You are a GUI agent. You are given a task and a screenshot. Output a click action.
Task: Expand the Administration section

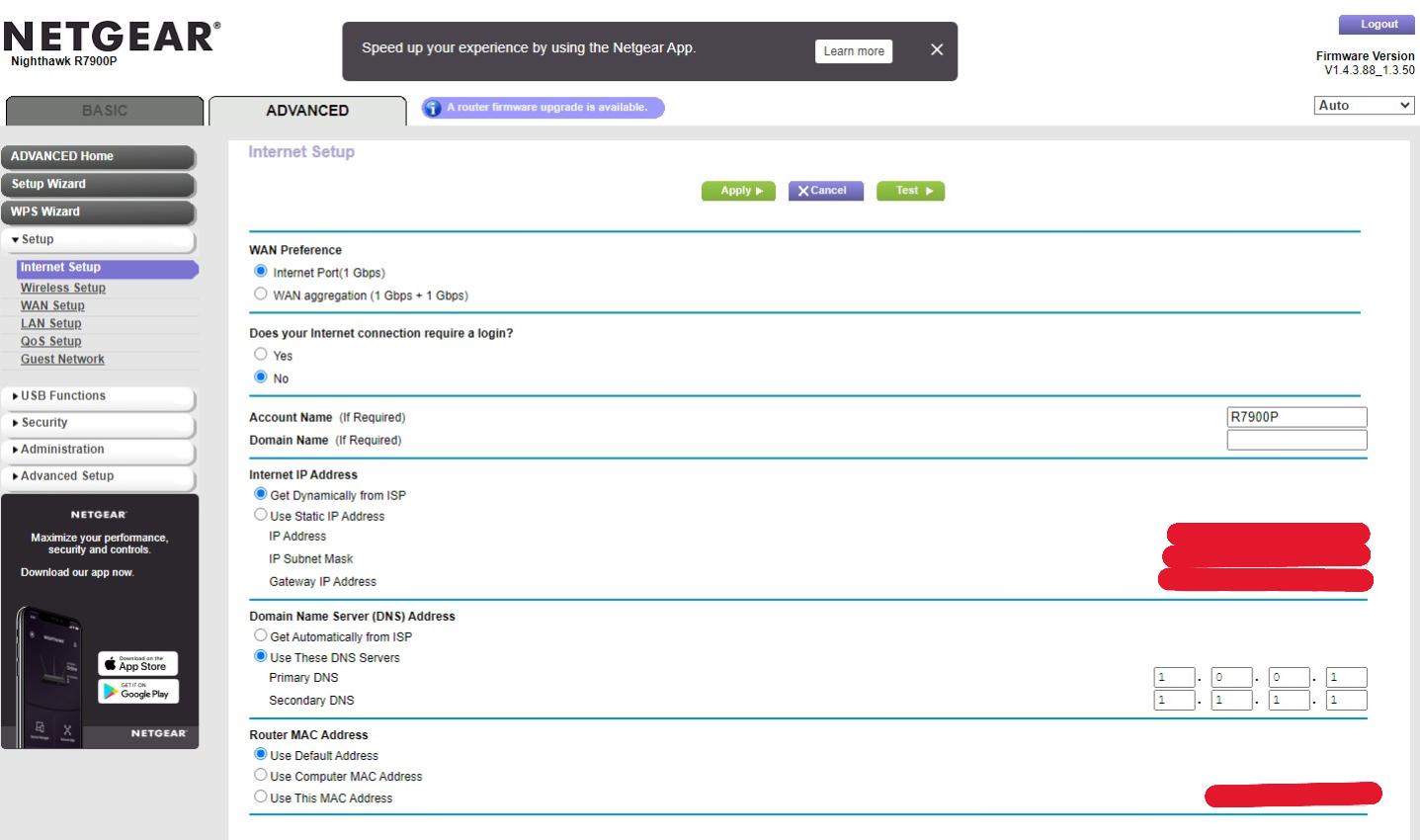coord(97,450)
